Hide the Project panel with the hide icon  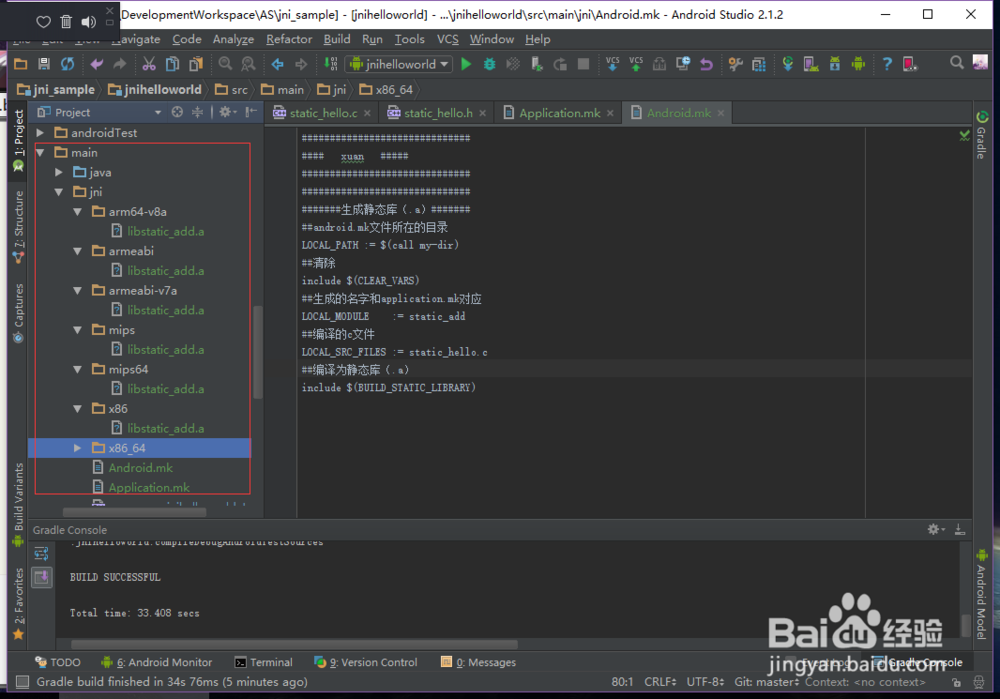pos(251,112)
